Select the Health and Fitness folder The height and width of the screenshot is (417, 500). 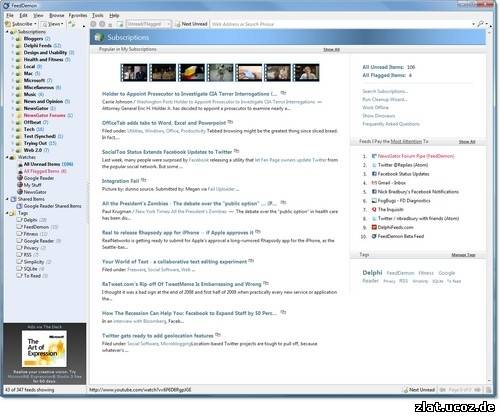tap(43, 60)
